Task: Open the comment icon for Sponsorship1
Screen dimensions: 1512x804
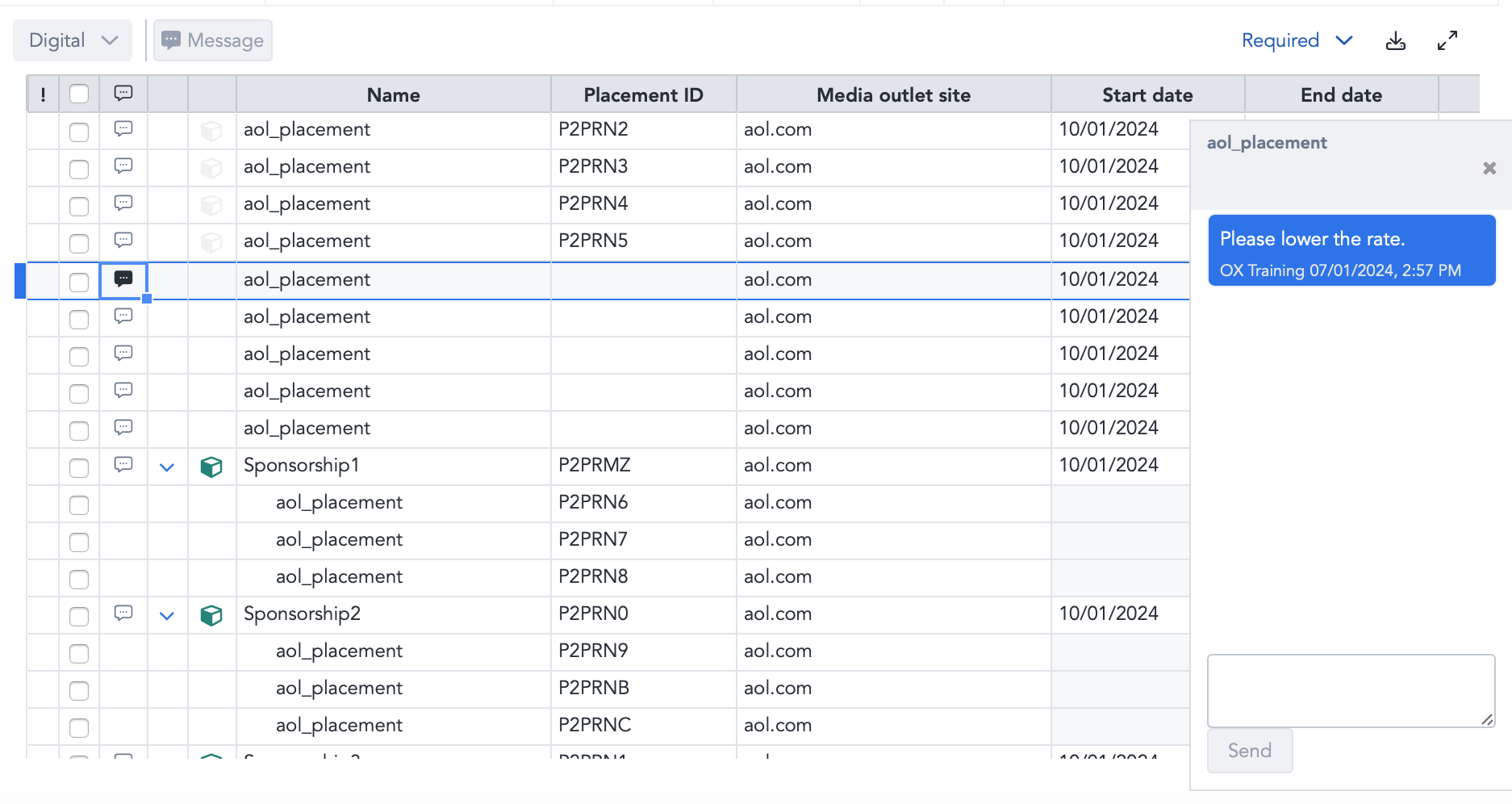Action: (123, 464)
